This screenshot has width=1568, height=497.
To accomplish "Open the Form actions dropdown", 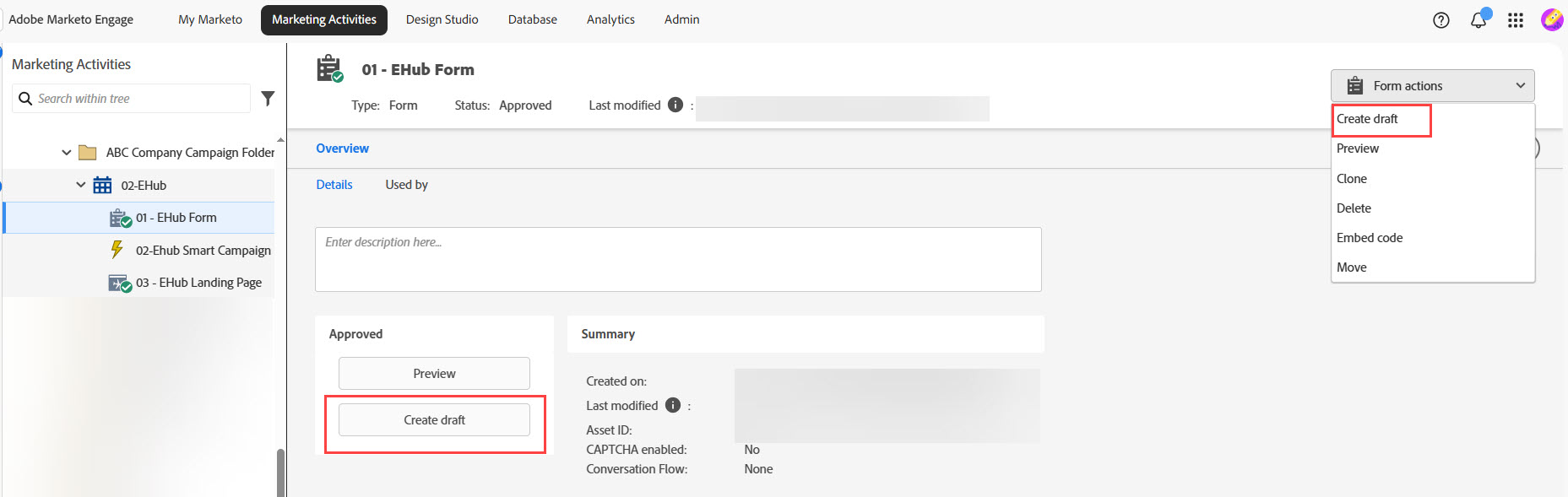I will 1432,85.
